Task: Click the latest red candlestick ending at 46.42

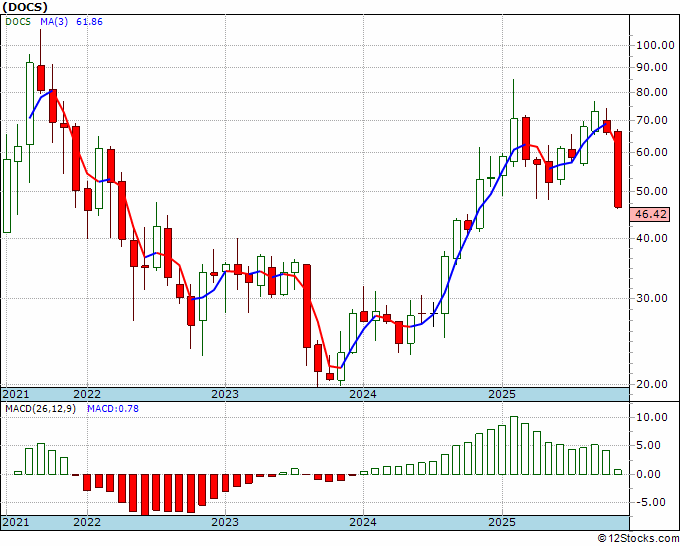Action: pos(618,169)
